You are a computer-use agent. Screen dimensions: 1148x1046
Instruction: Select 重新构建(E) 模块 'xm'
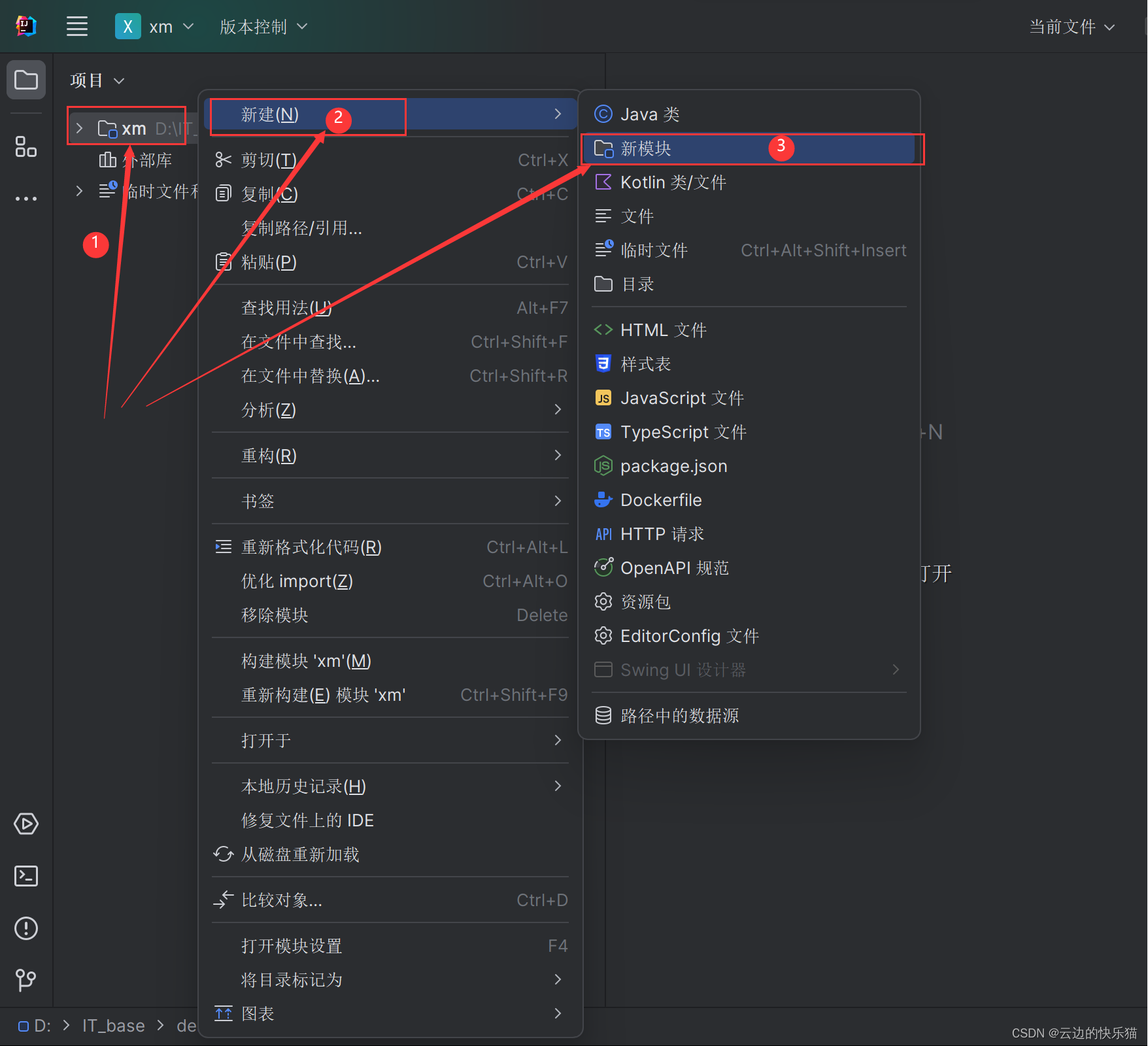(390, 694)
